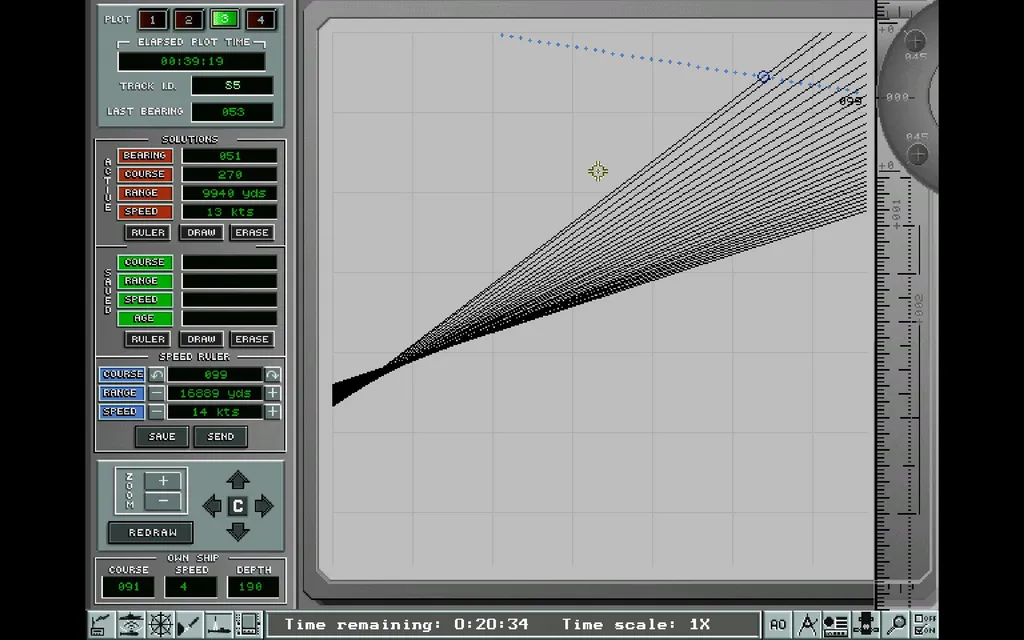Toggle the active BEARING solution label
The image size is (1024, 640).
[x=145, y=156]
